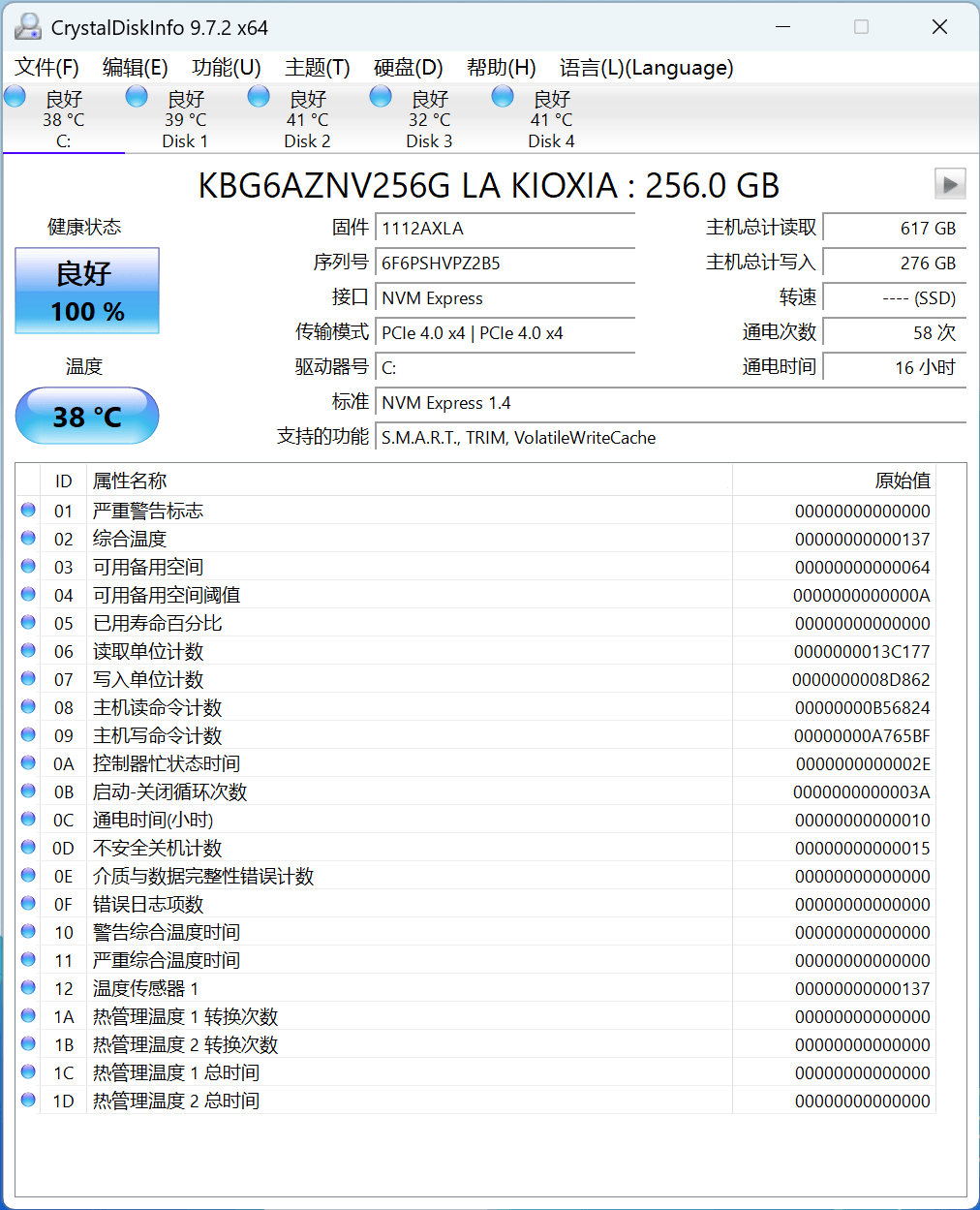Switch to the Disk 2 tab
The width and height of the screenshot is (980, 1210).
[307, 118]
